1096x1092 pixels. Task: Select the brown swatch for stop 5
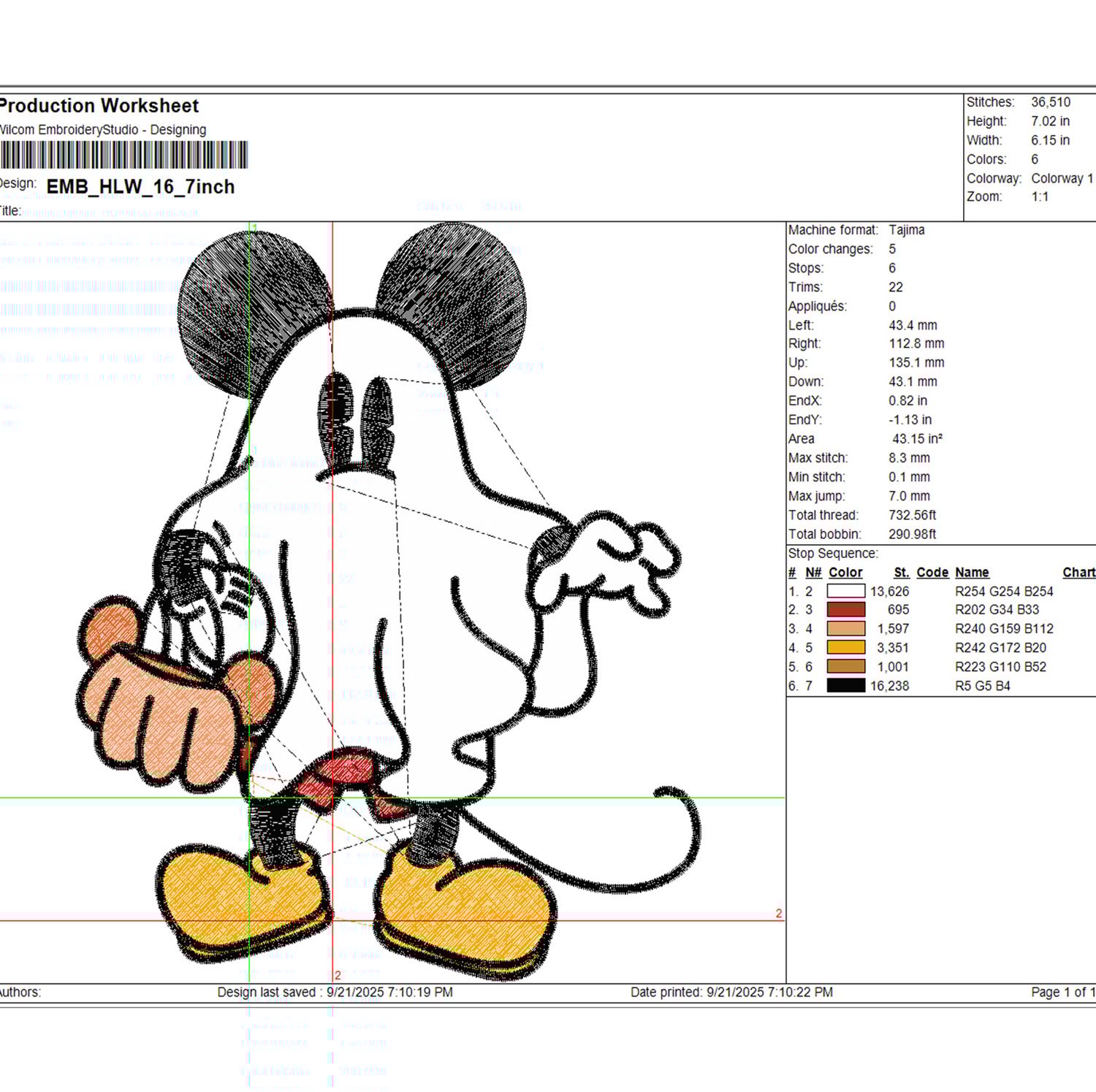click(845, 667)
